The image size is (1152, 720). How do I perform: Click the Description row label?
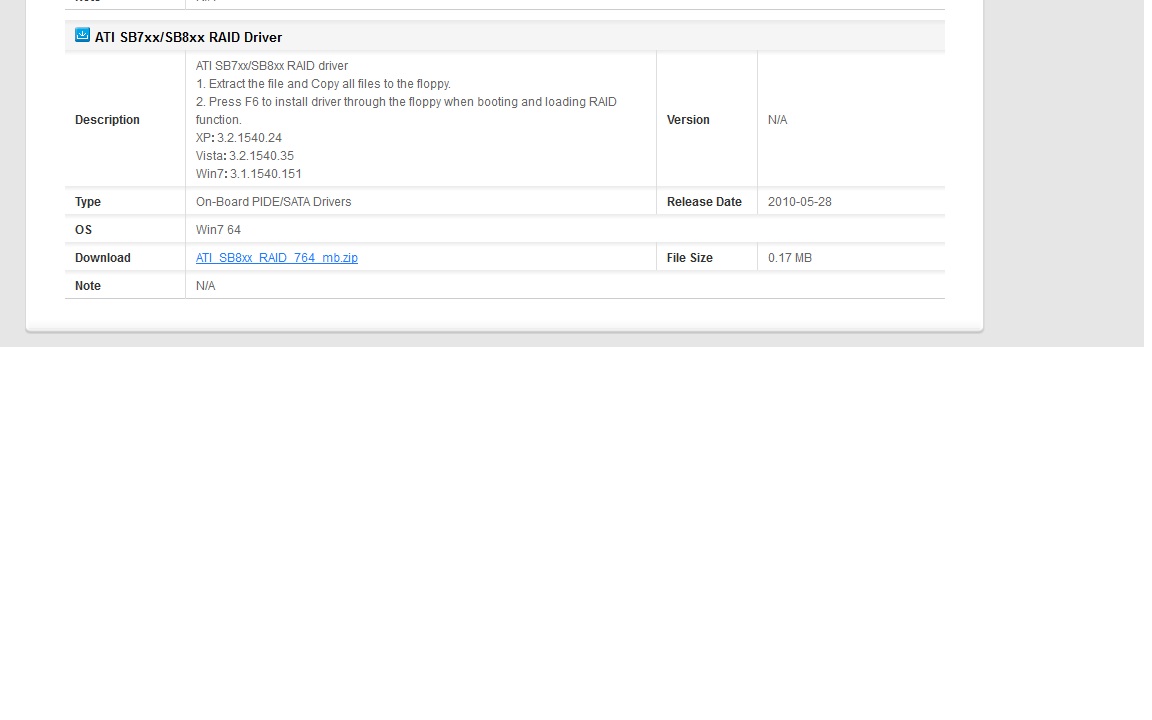pyautogui.click(x=107, y=120)
